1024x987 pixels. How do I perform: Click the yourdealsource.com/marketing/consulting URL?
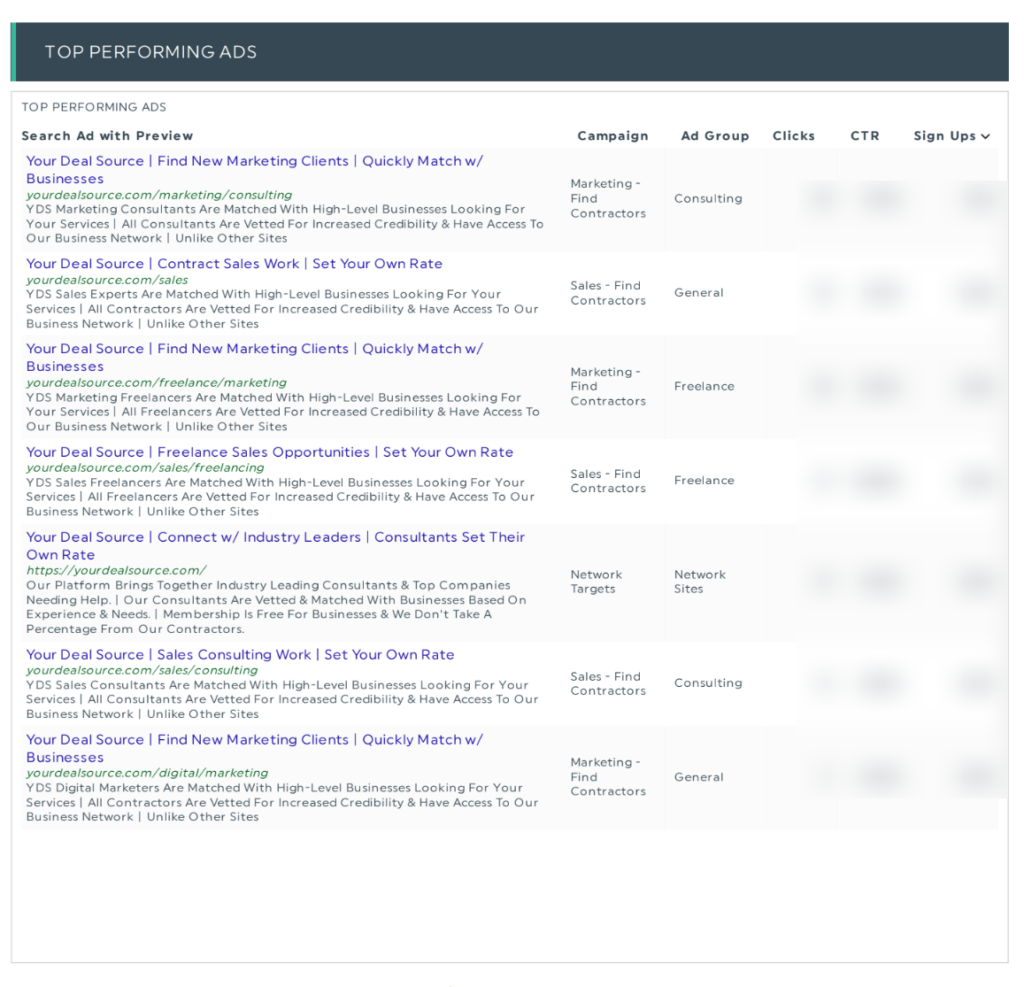(159, 195)
